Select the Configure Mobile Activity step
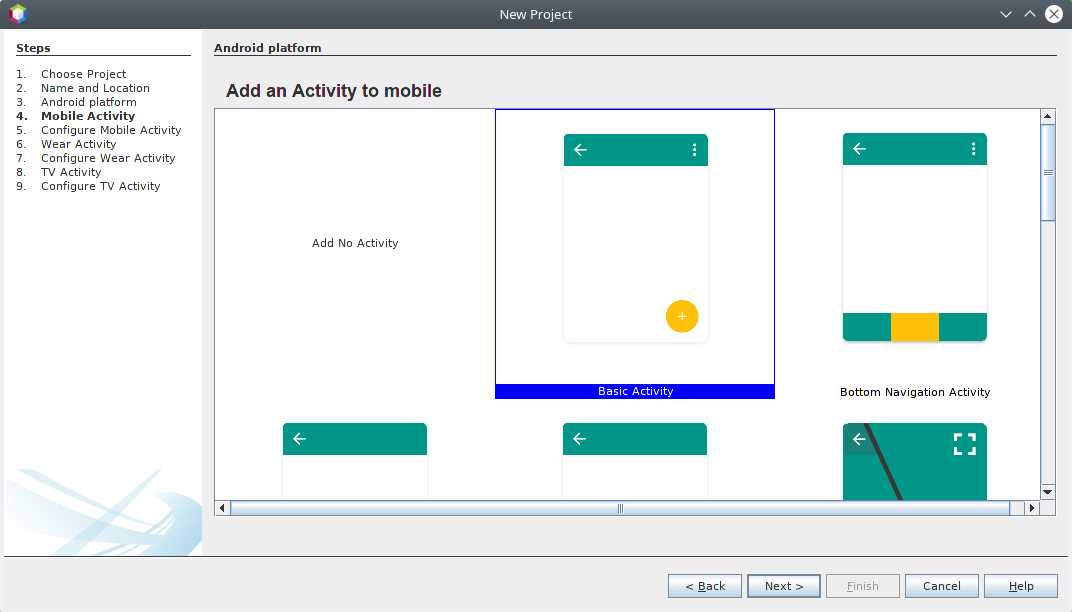The width and height of the screenshot is (1072, 612). [110, 130]
